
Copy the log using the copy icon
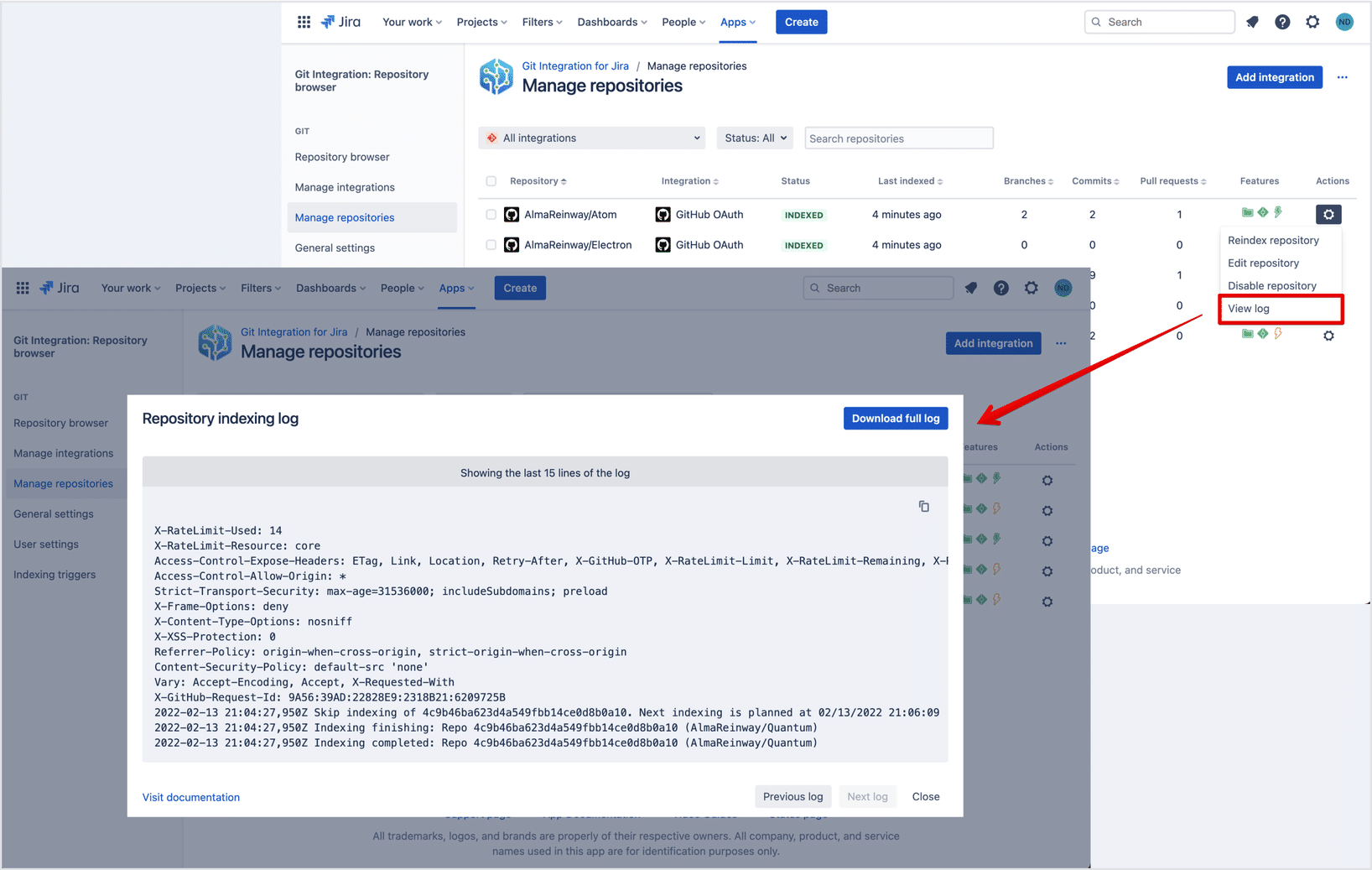924,507
